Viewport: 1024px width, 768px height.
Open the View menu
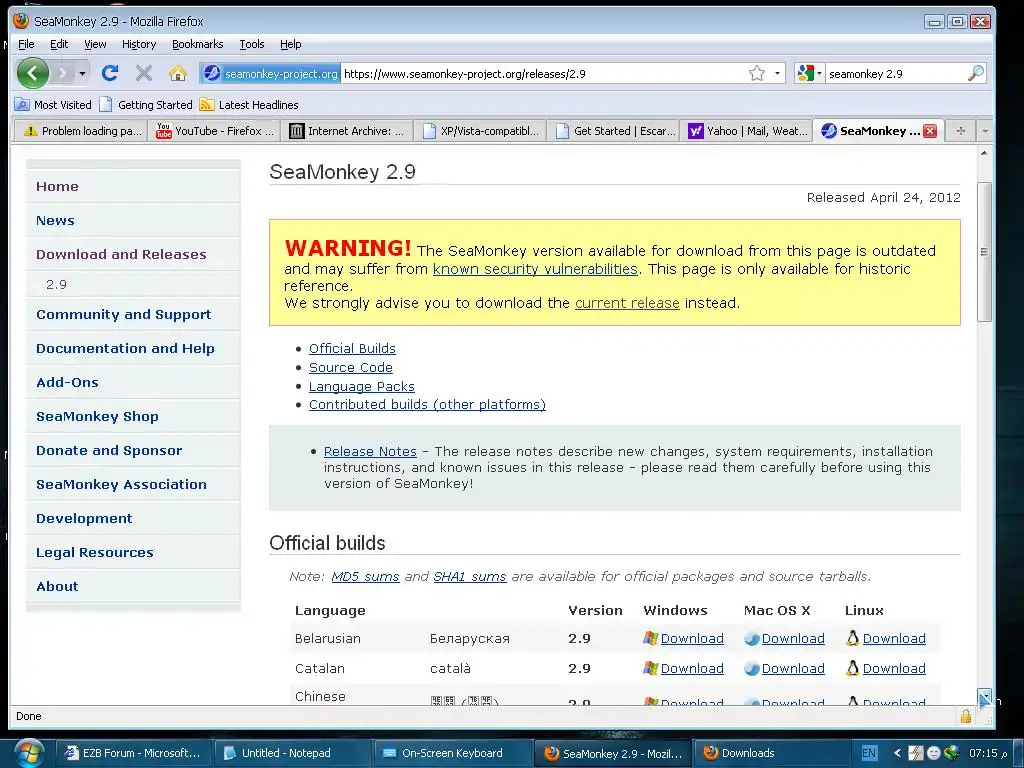point(95,44)
